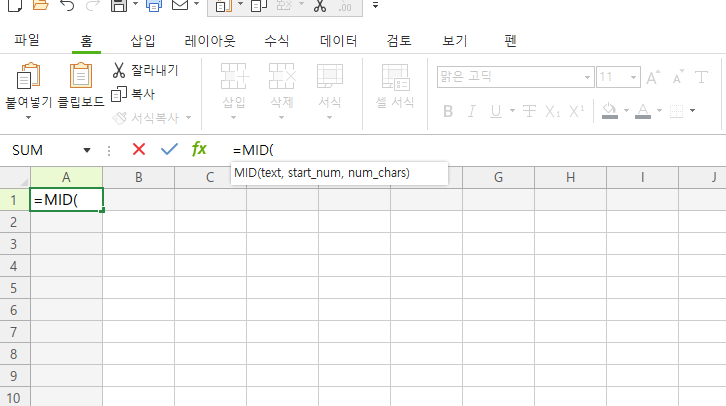
Task: Click the formula bar containing =MID(
Action: pos(477,150)
